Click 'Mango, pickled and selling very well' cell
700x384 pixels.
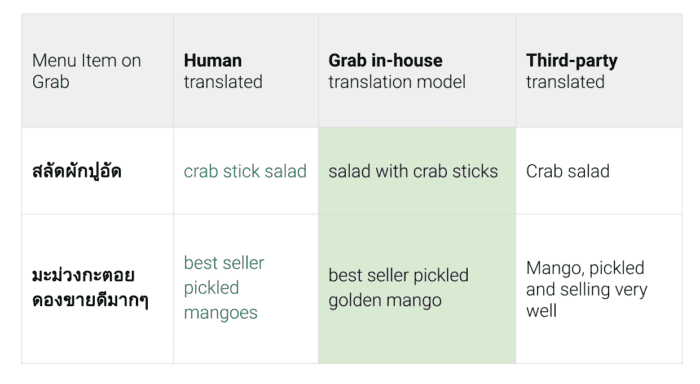click(x=599, y=289)
